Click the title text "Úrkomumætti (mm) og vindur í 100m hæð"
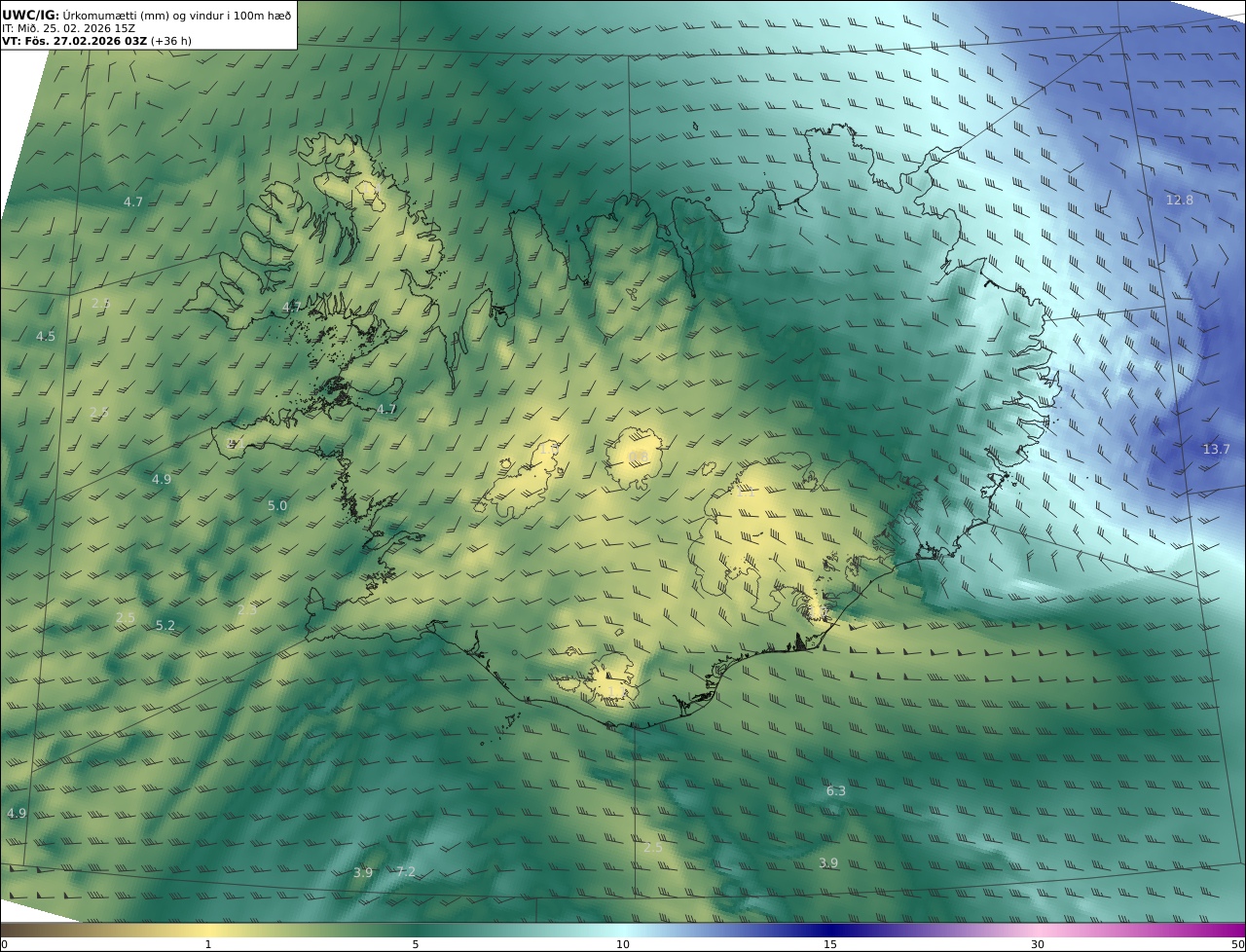 point(177,15)
